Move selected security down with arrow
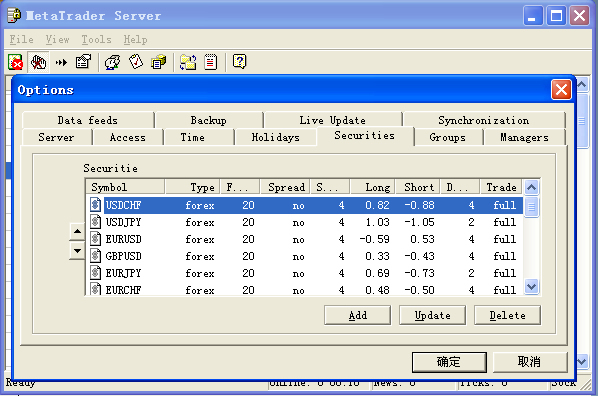Viewport: 598px width, 396px height. coord(77,251)
